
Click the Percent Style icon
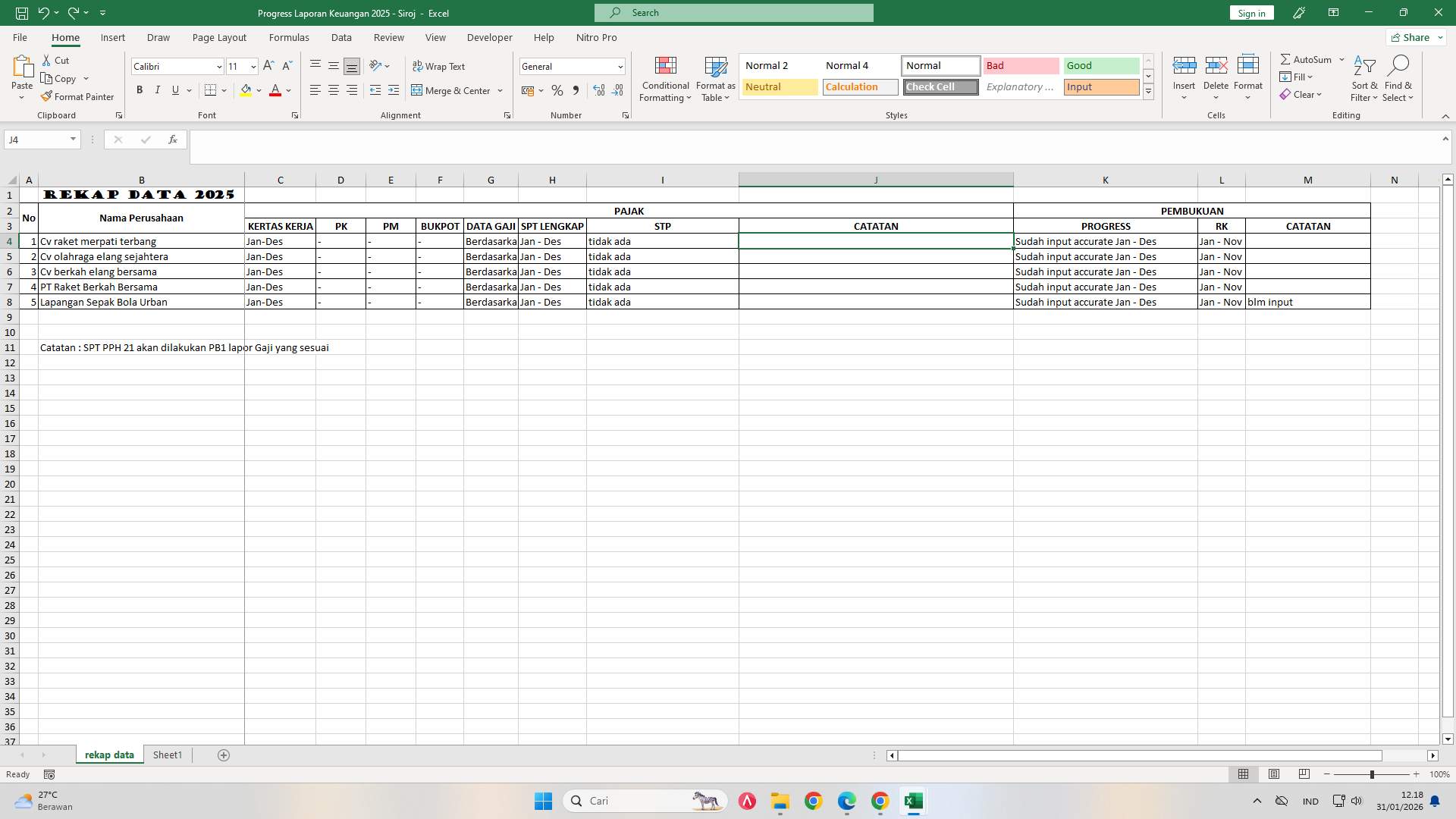pyautogui.click(x=557, y=90)
